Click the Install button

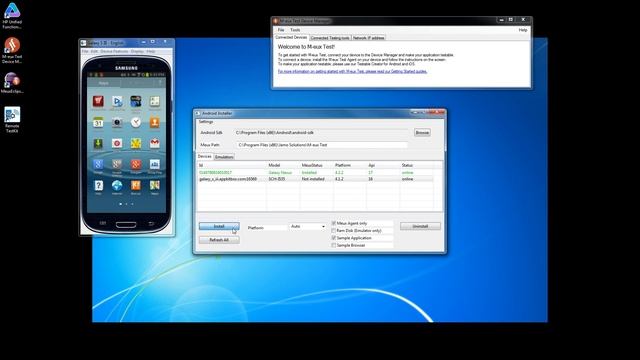[x=219, y=227]
